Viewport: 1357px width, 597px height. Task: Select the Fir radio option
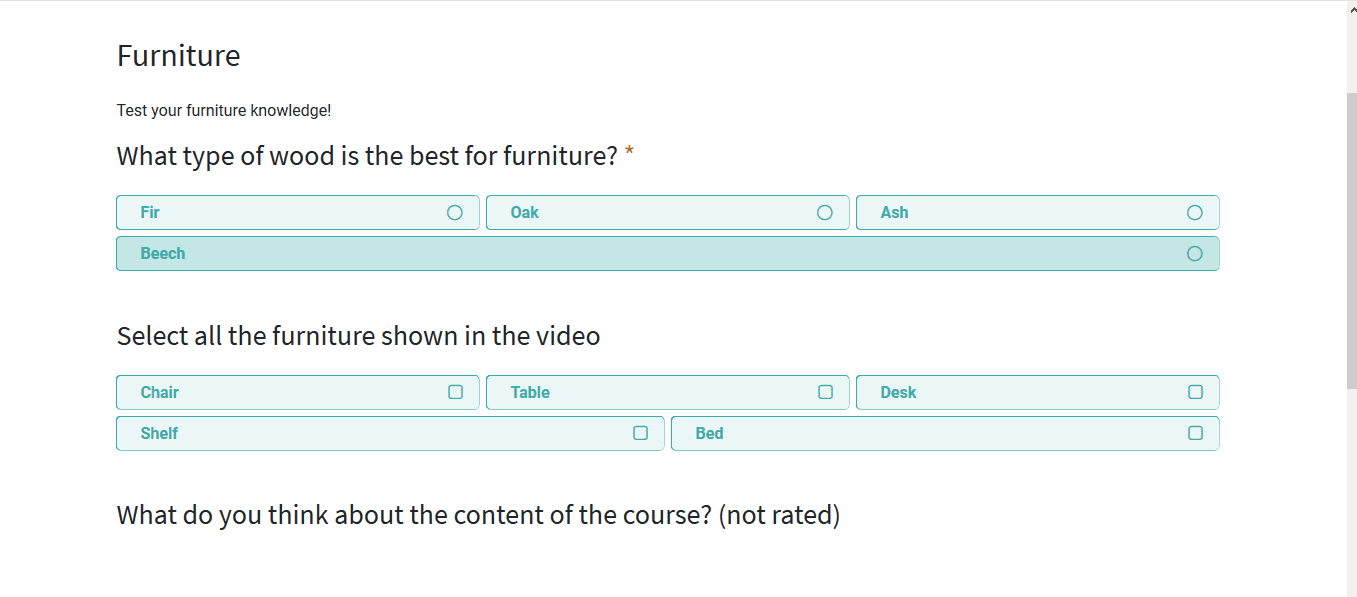point(455,213)
